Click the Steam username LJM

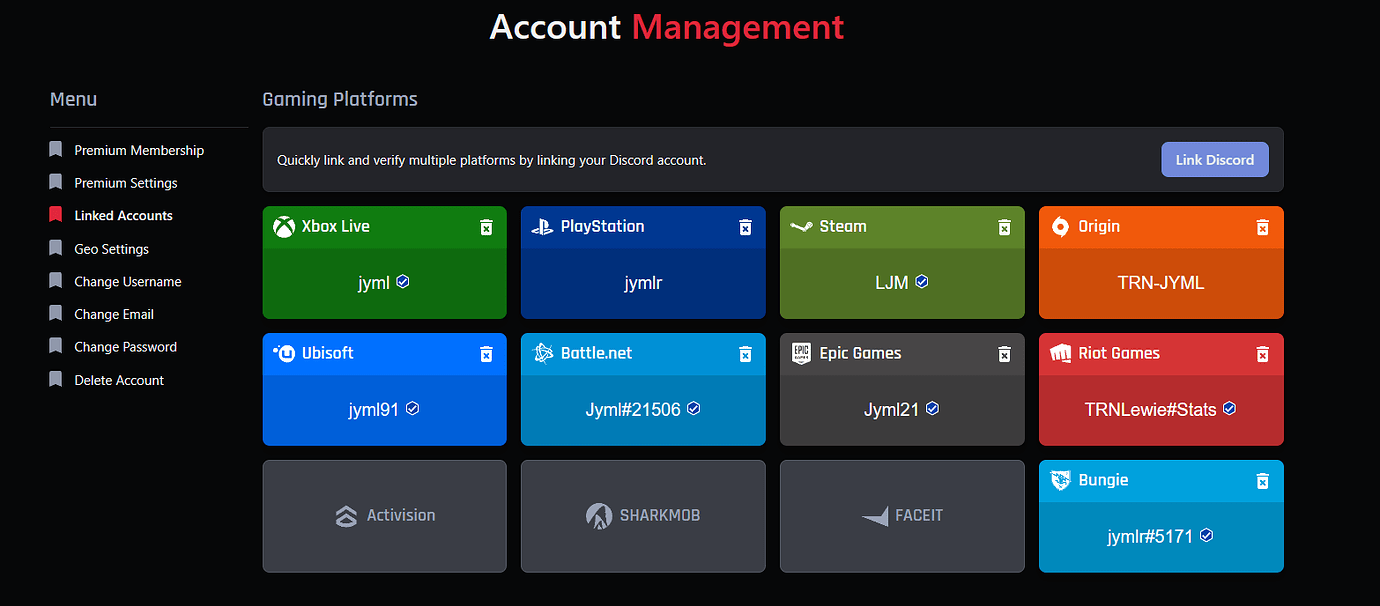892,283
